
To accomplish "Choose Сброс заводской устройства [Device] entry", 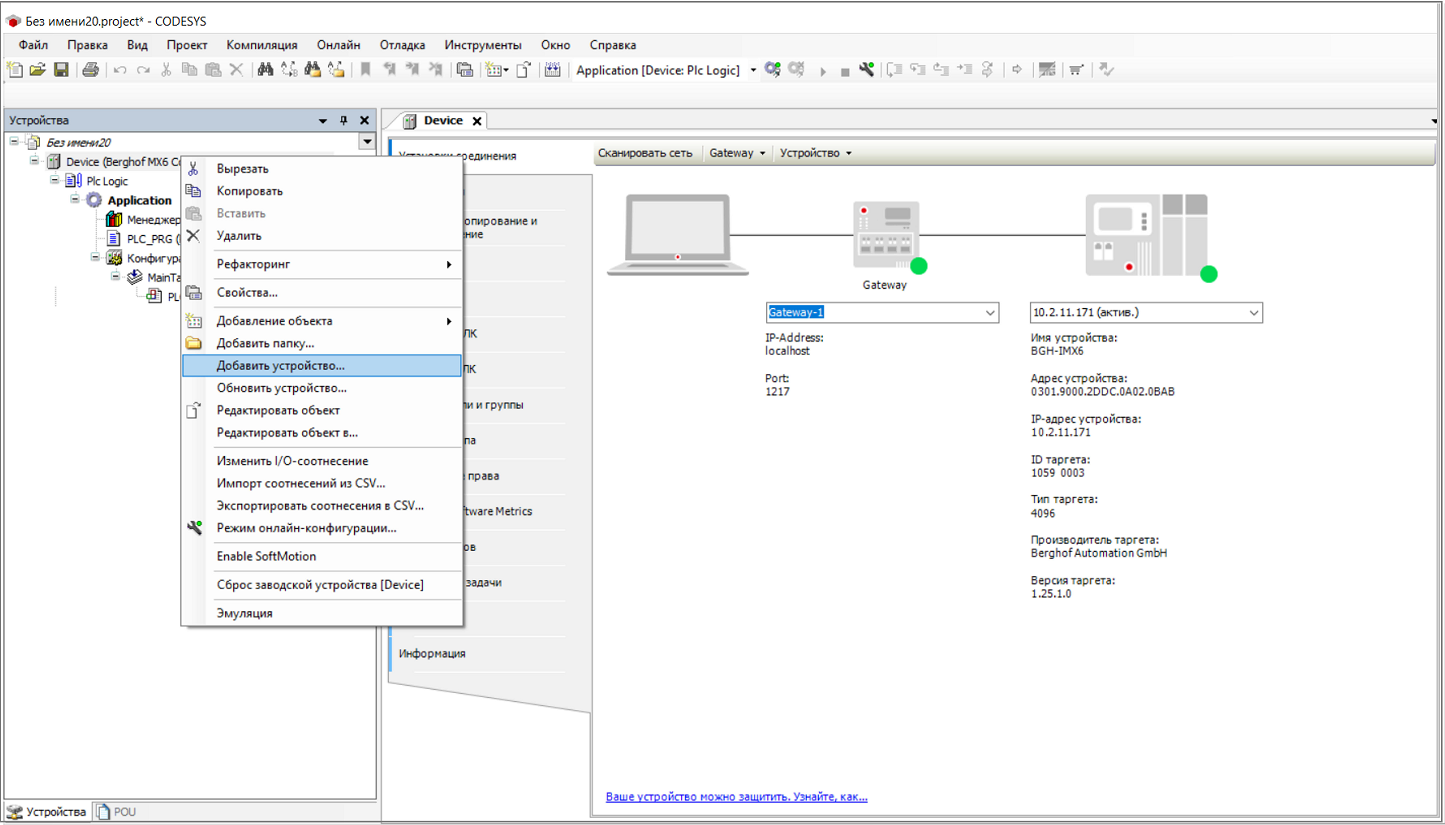I will 322,585.
